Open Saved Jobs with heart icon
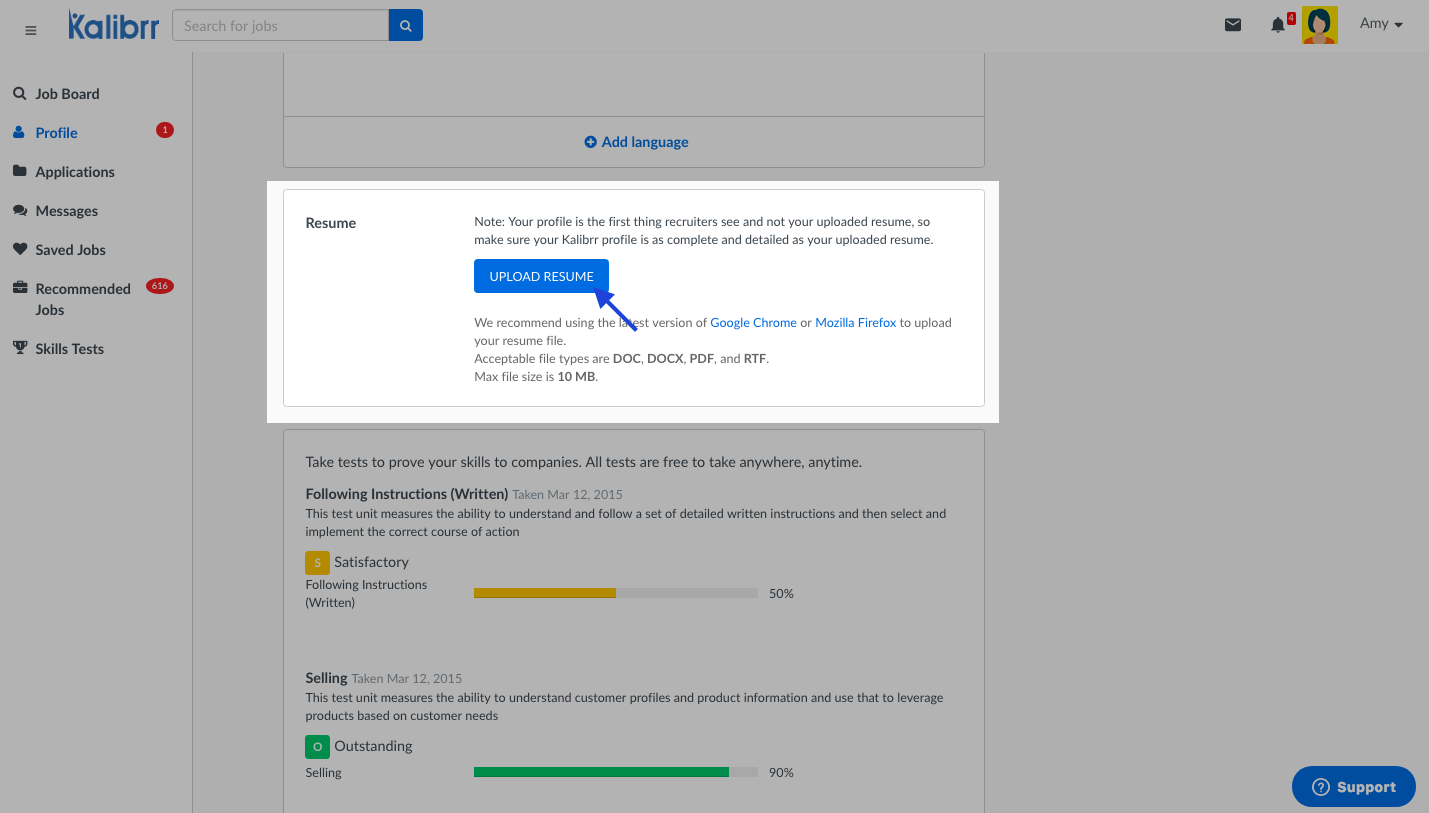This screenshot has width=1429, height=813. [x=20, y=249]
